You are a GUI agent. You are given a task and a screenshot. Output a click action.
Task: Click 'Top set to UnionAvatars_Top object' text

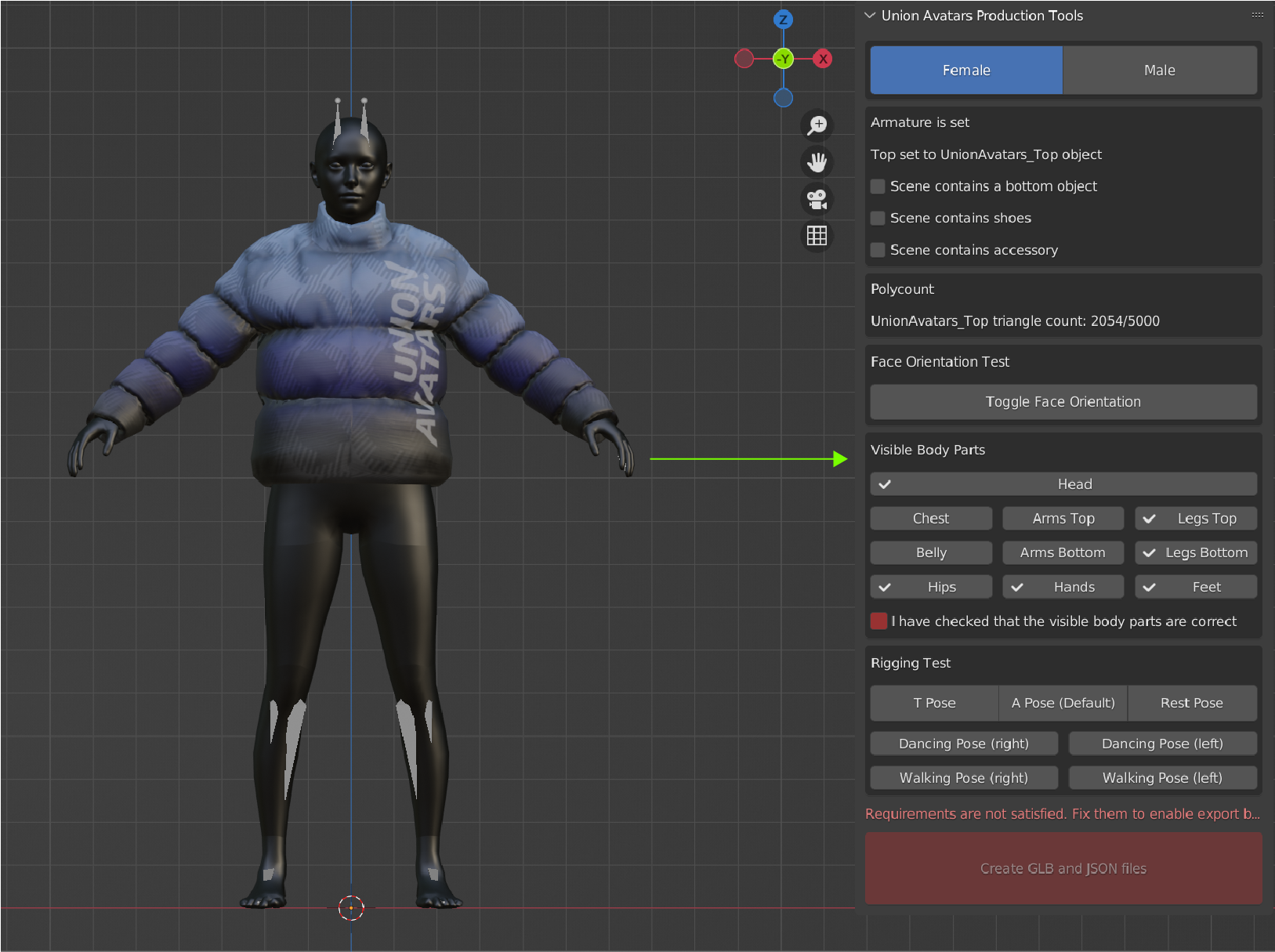(x=986, y=154)
